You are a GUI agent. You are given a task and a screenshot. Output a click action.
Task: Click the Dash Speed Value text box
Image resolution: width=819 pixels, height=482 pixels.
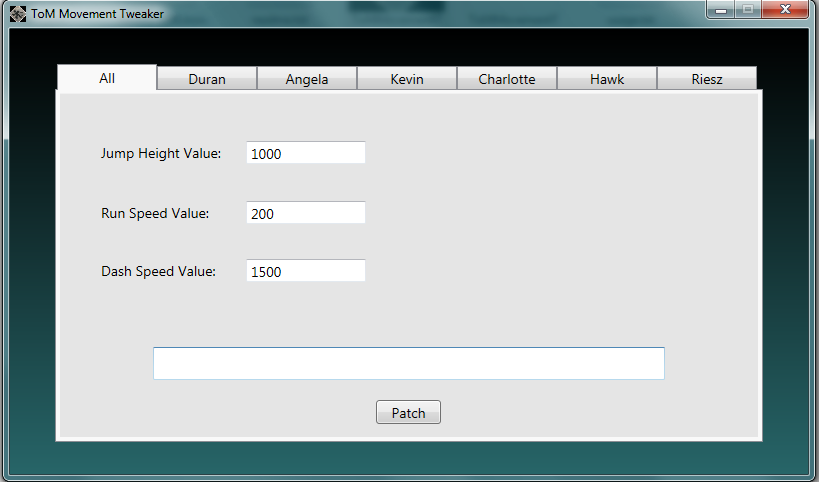tap(305, 271)
